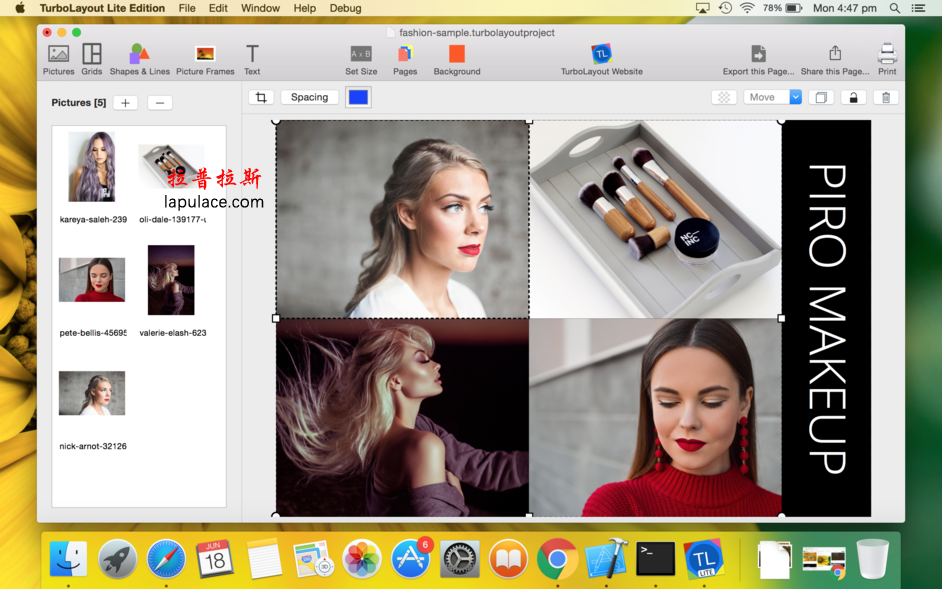Open the Pages tool
Screen dimensions: 942x589
click(405, 60)
